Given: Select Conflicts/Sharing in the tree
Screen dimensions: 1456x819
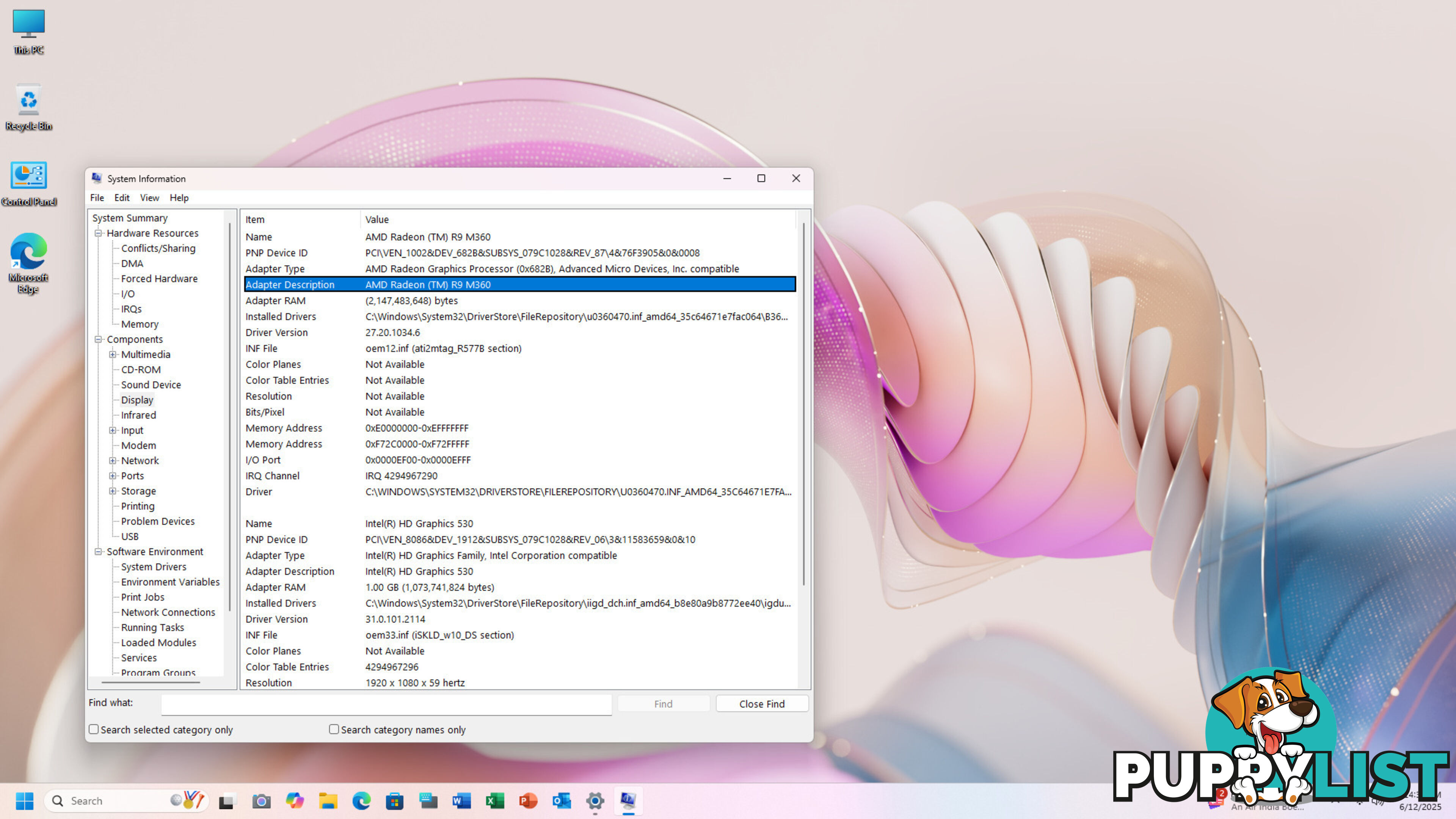Looking at the screenshot, I should [x=158, y=248].
